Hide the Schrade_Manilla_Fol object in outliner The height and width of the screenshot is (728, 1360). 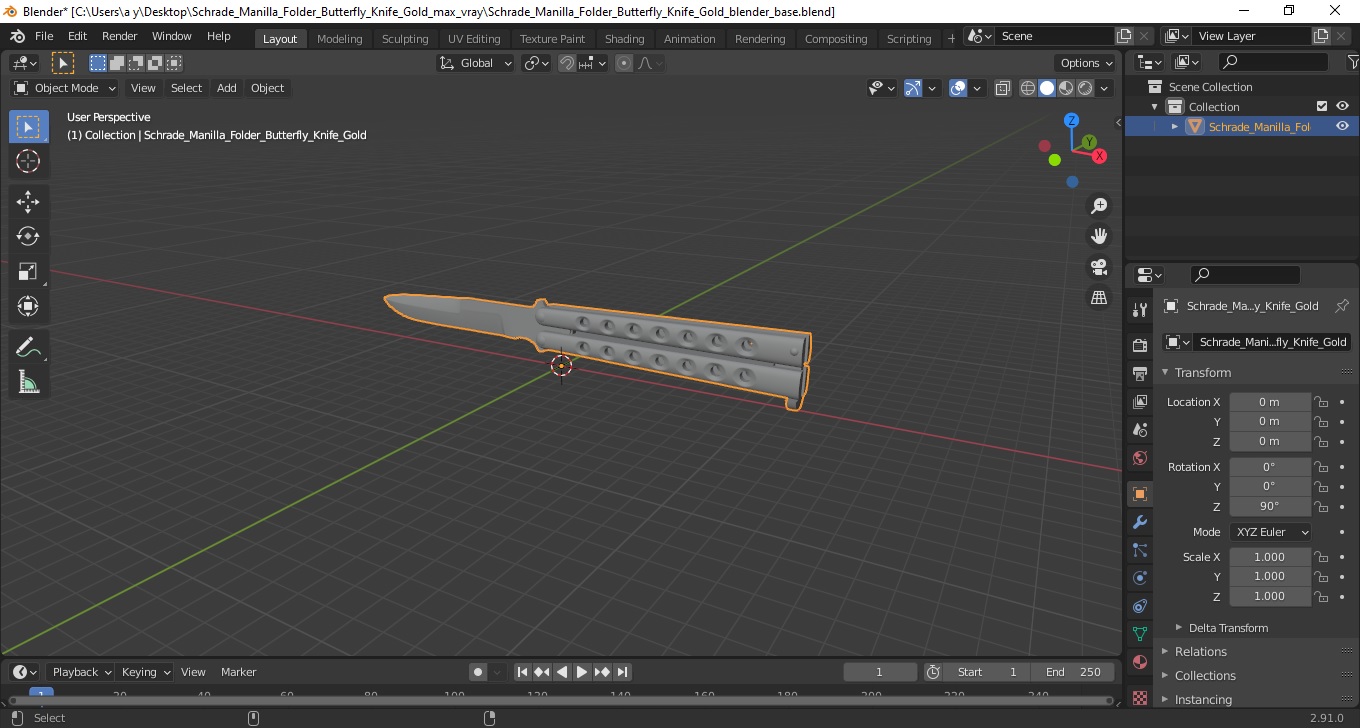(1342, 126)
